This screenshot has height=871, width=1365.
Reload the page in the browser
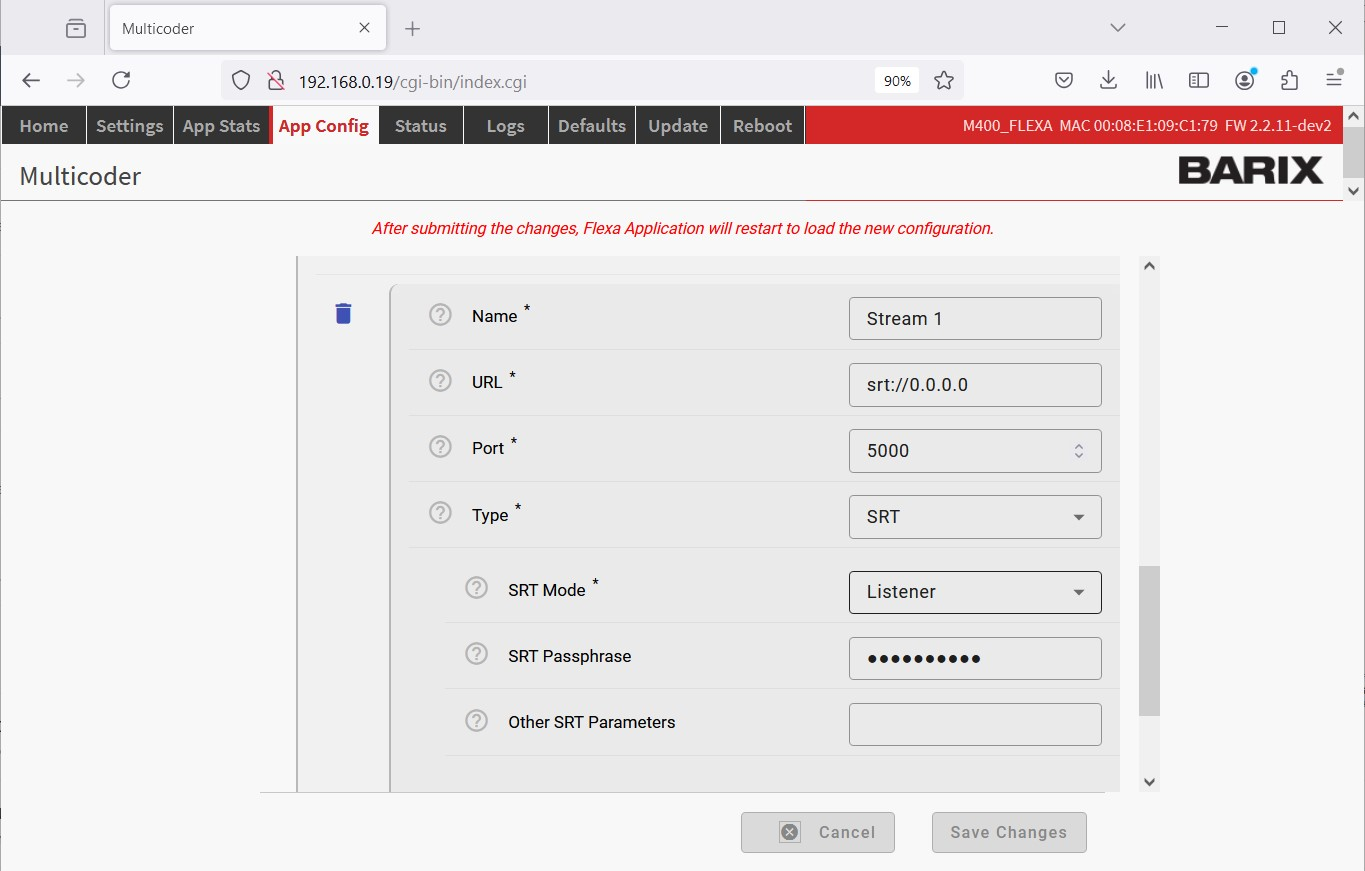(x=121, y=81)
